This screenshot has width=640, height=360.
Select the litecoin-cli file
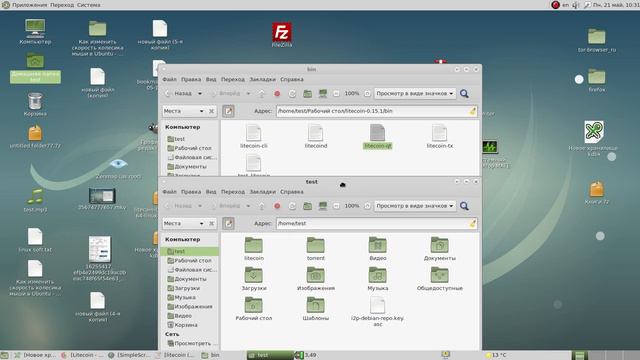[x=253, y=137]
